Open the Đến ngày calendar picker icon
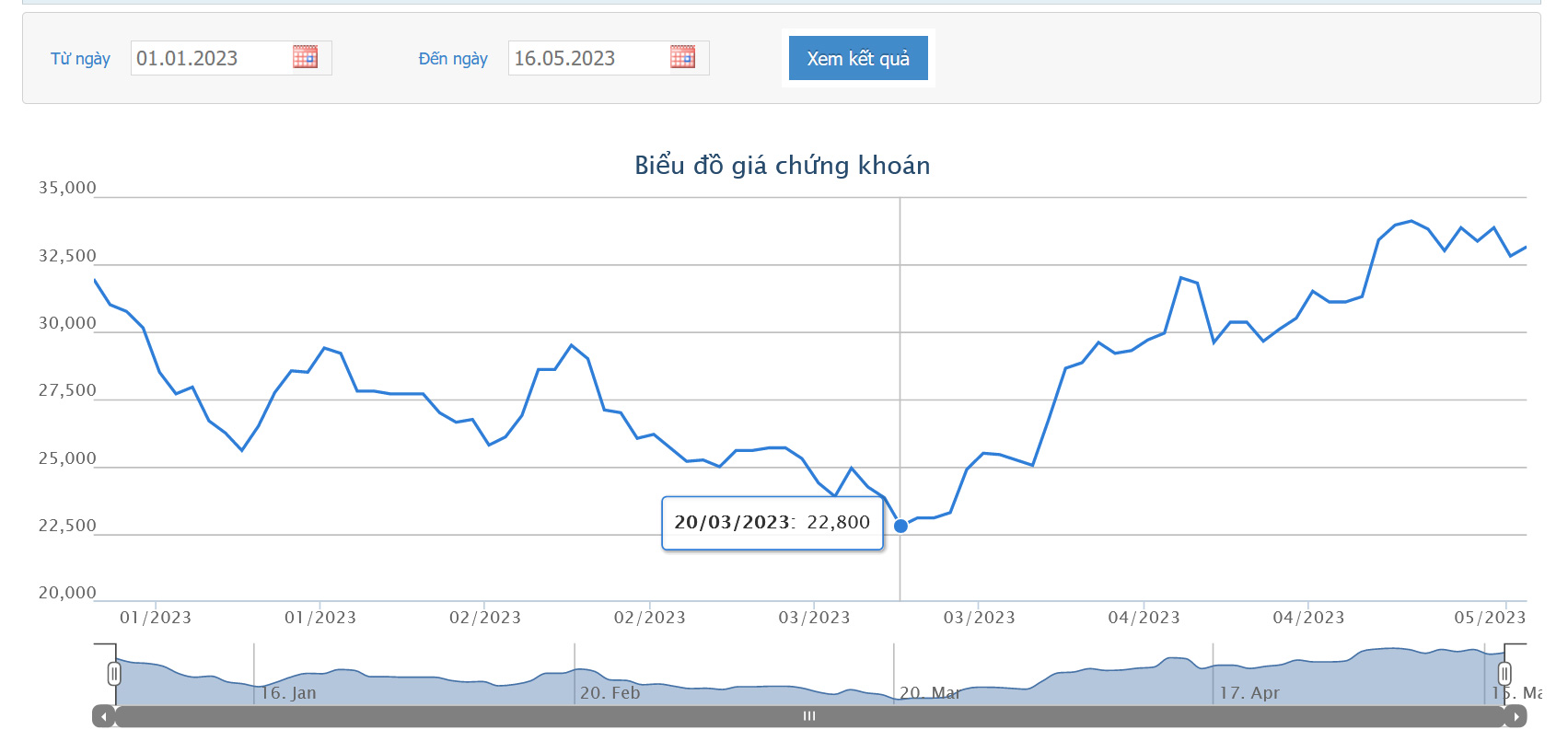This screenshot has width=1568, height=753. coord(682,57)
